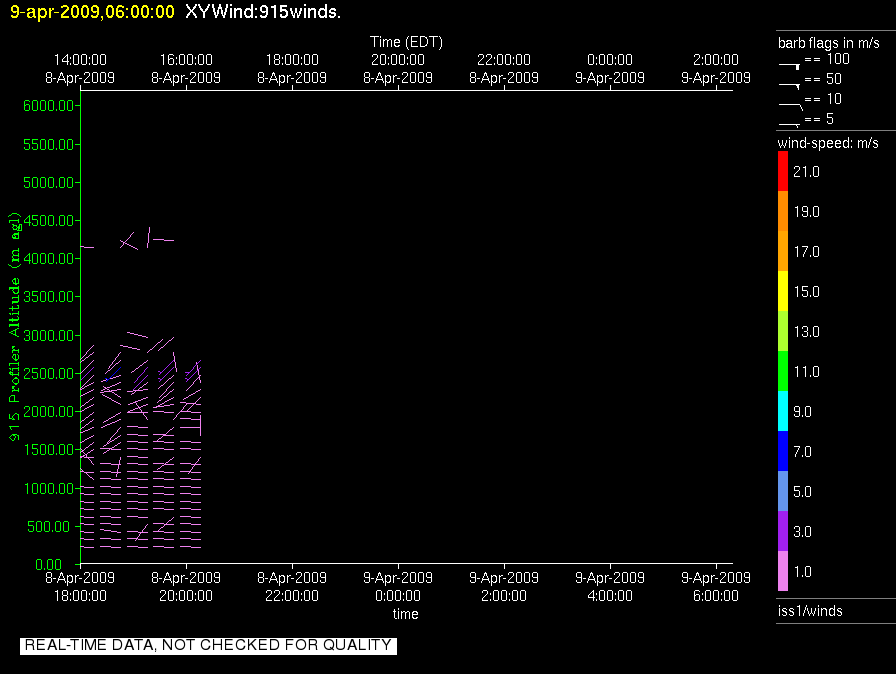Select the bottom 8-Apr-2009 22:00:00 label

pyautogui.click(x=292, y=587)
